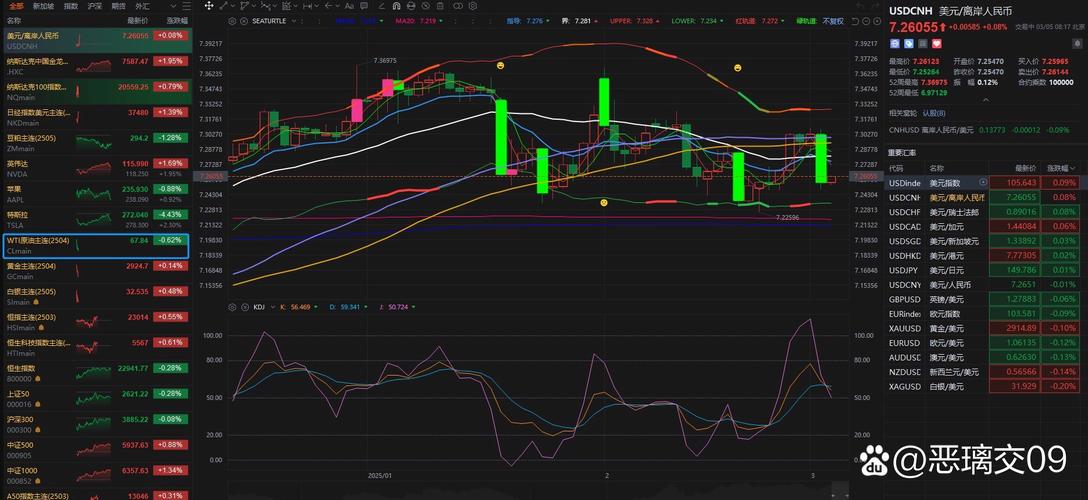The image size is (1088, 500).
Task: Select 中证500 row in watchlist
Action: (96, 450)
